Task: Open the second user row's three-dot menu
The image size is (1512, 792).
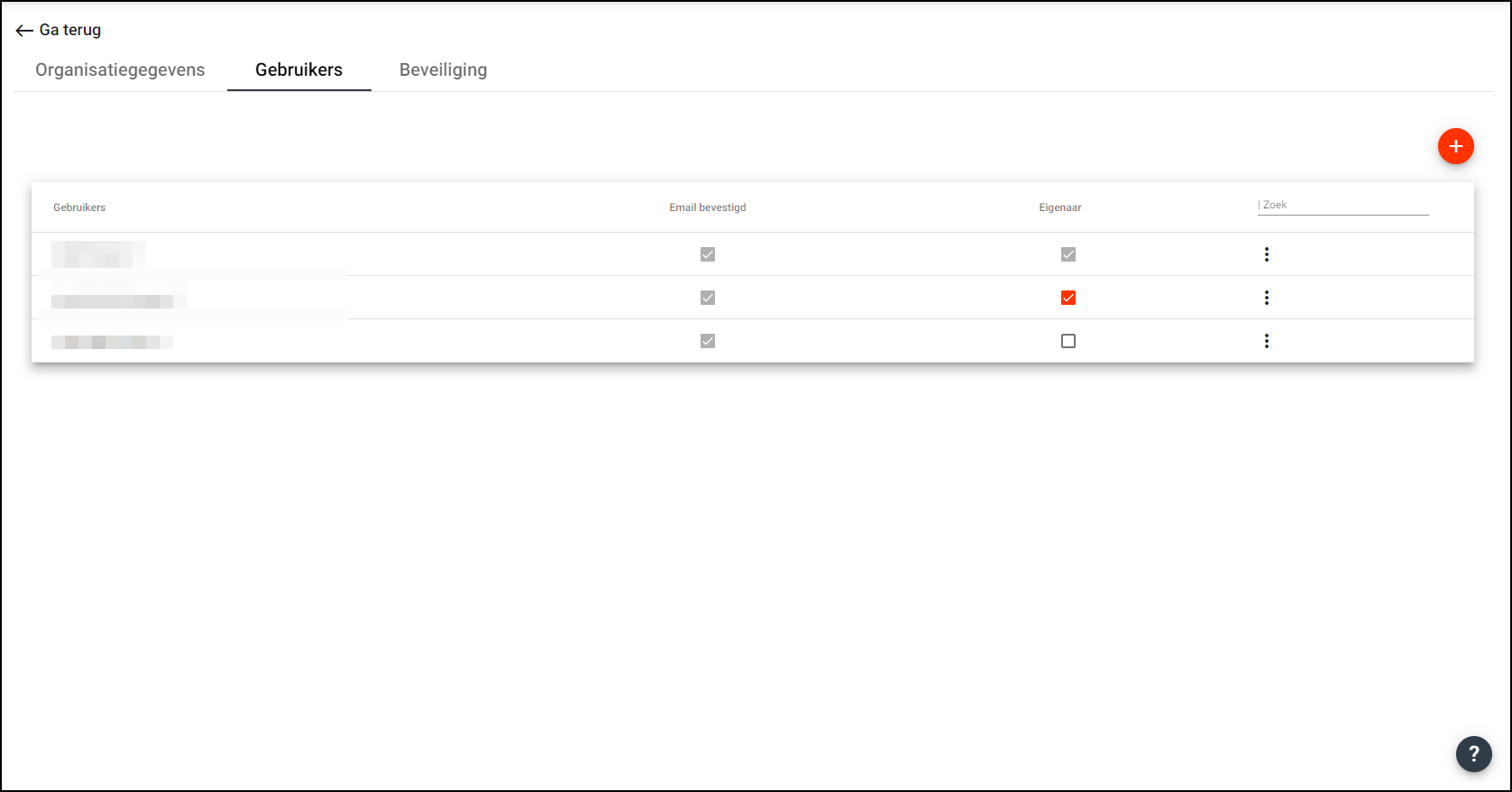Action: 1266,298
